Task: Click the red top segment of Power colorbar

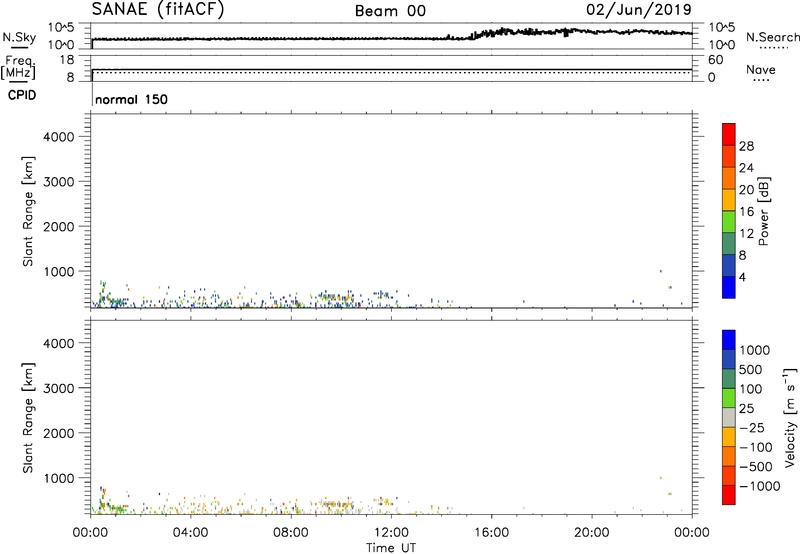Action: pyautogui.click(x=728, y=134)
